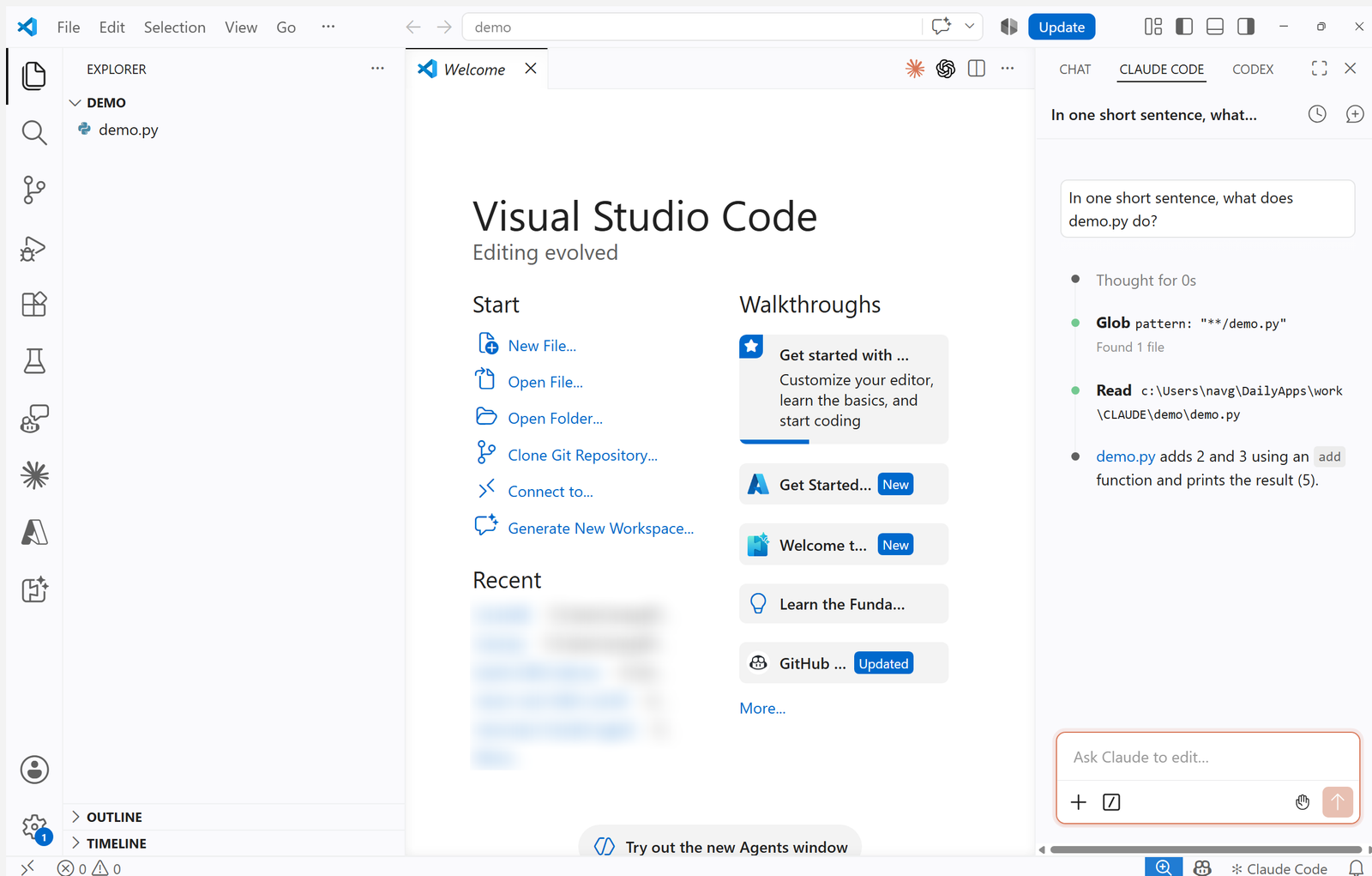Open the "Learn the Funda..." walkthrough
The width and height of the screenshot is (1372, 876).
pos(844,604)
